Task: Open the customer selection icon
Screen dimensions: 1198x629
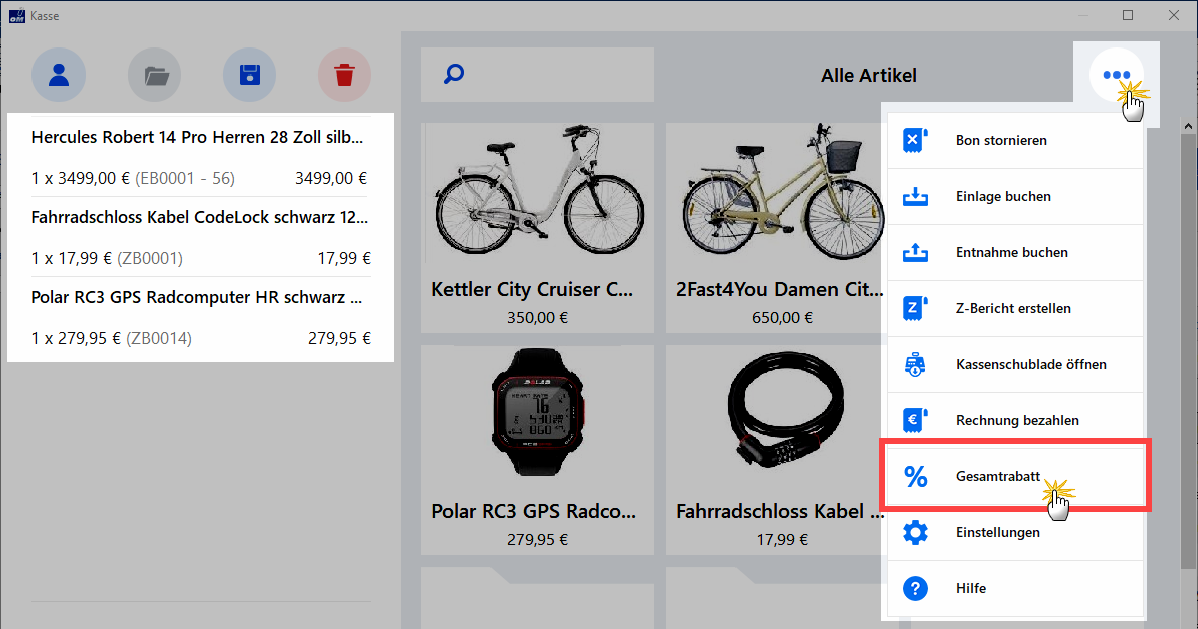Action: pos(59,75)
